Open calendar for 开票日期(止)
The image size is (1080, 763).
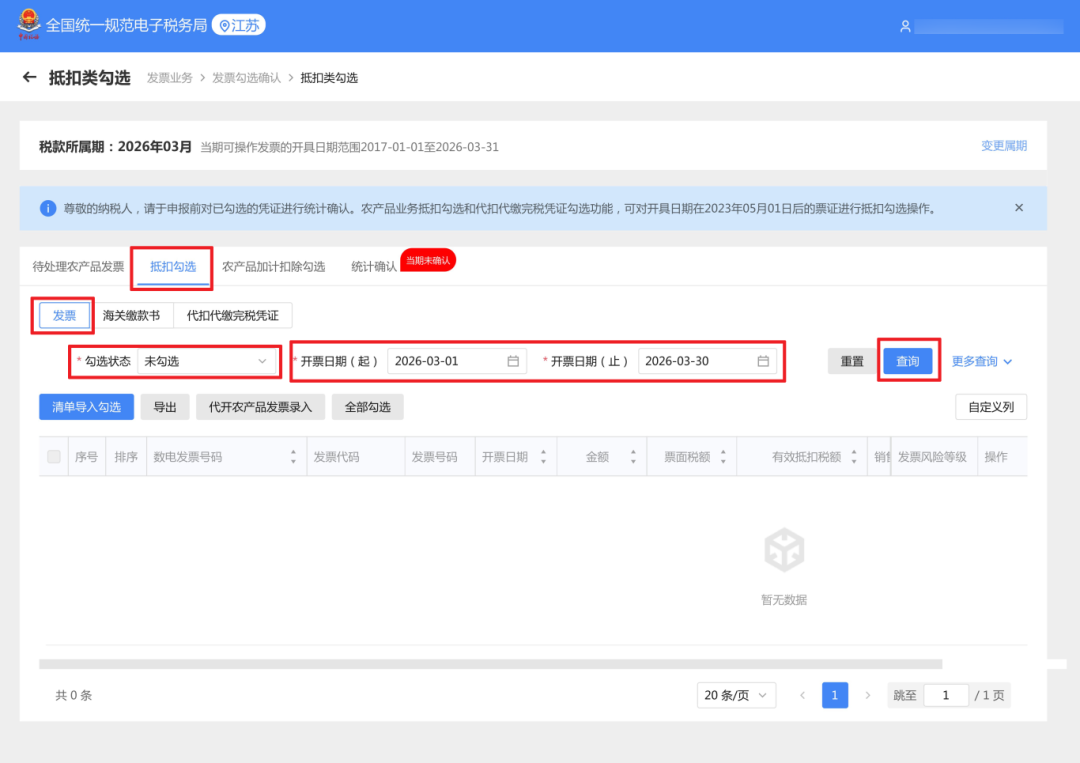(x=763, y=361)
